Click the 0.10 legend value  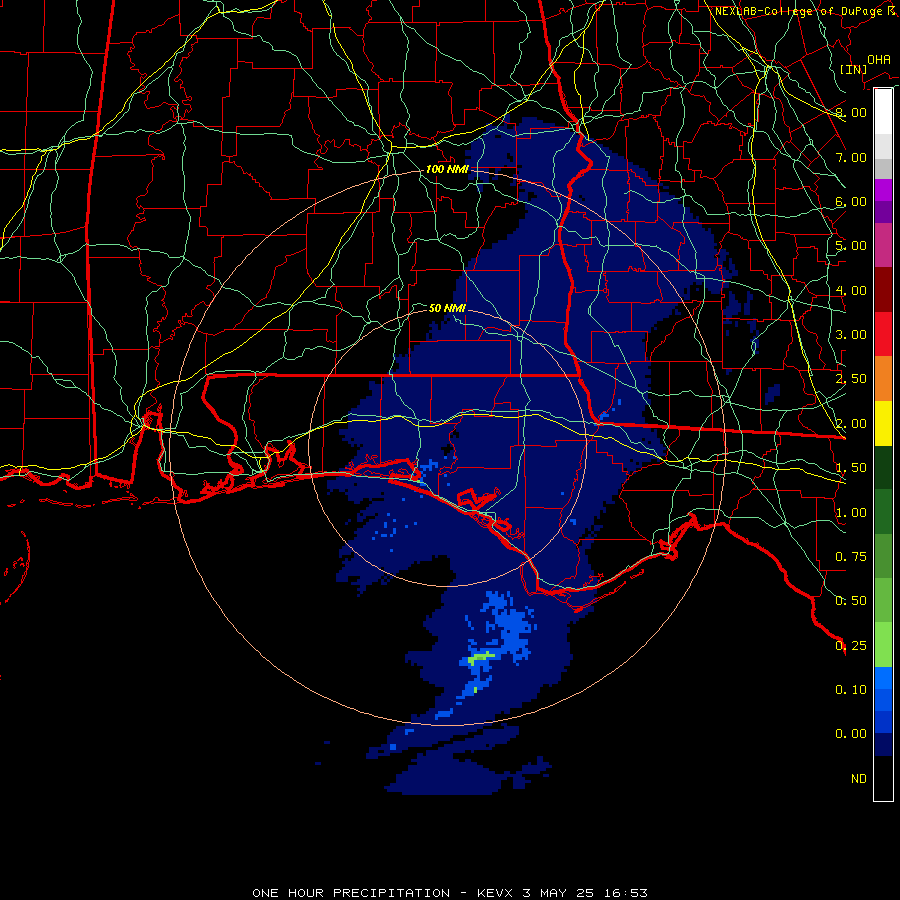(x=851, y=690)
